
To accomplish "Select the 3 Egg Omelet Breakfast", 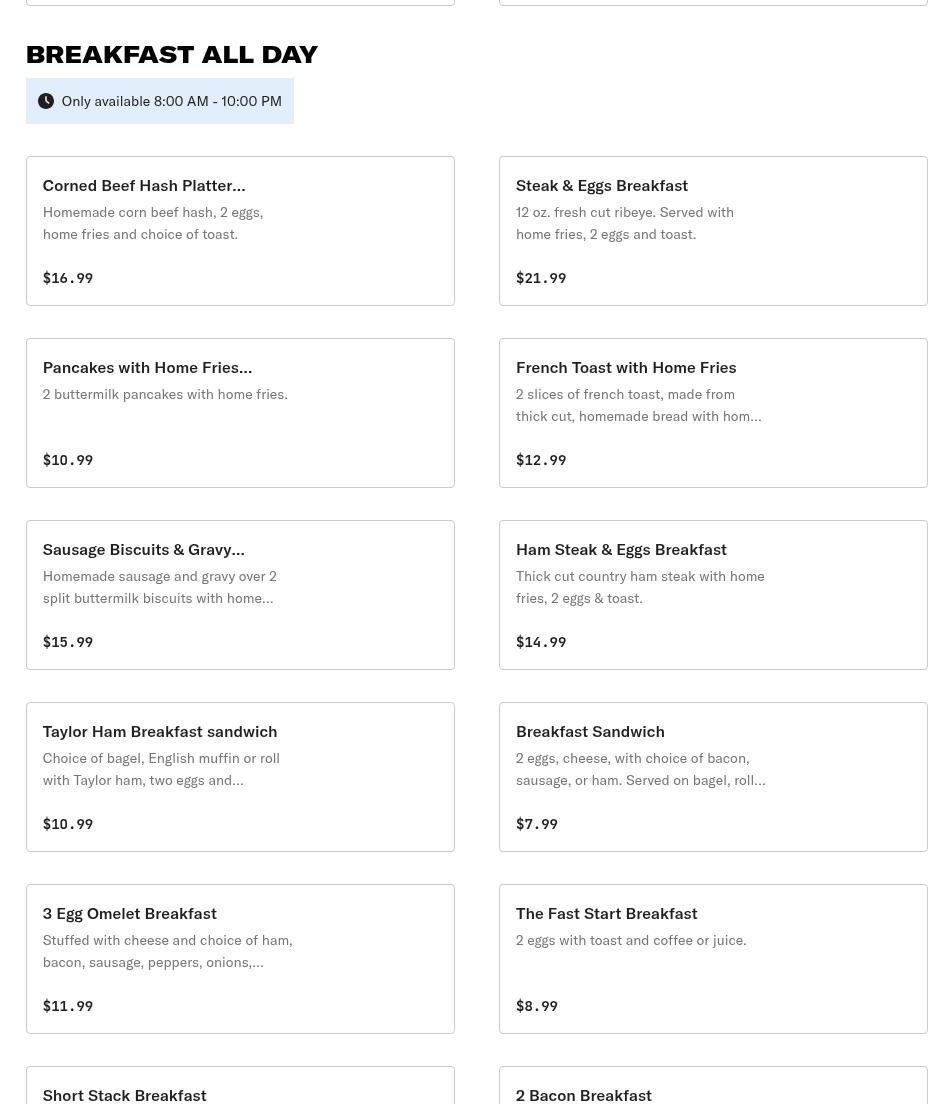I will tap(240, 959).
